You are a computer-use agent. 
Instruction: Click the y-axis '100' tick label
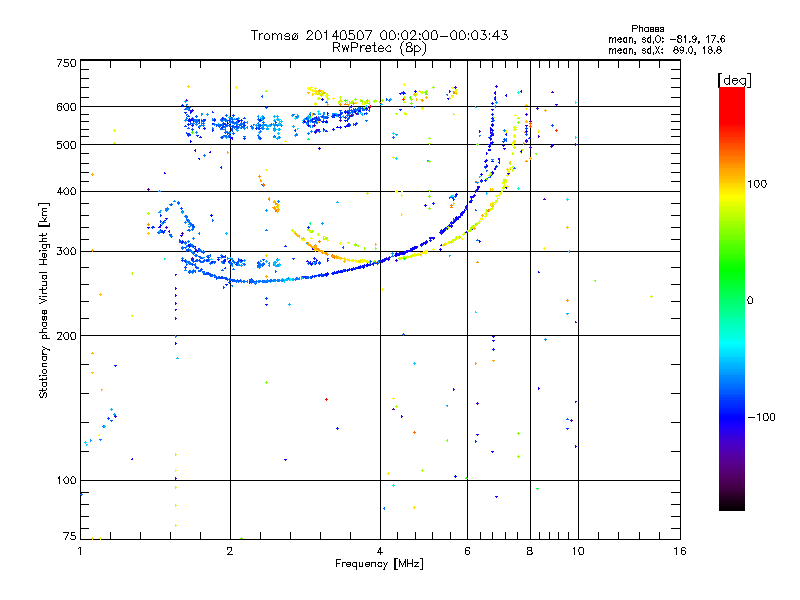click(x=67, y=481)
